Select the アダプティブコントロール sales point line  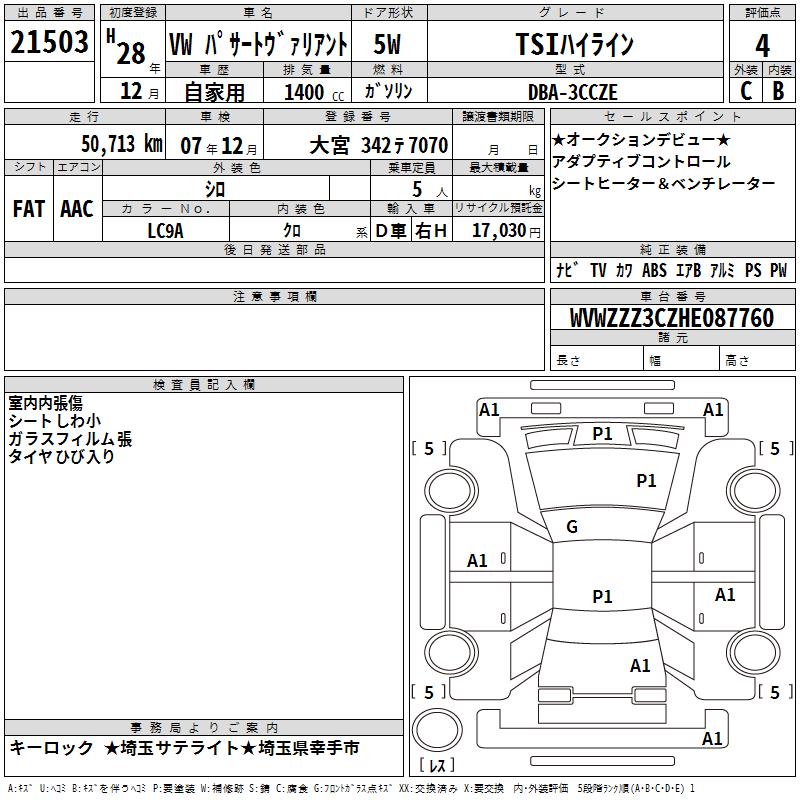[x=641, y=161]
